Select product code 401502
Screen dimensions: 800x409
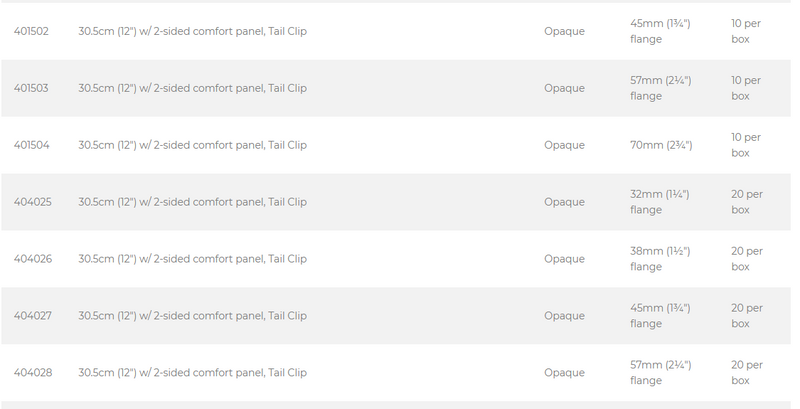click(31, 31)
